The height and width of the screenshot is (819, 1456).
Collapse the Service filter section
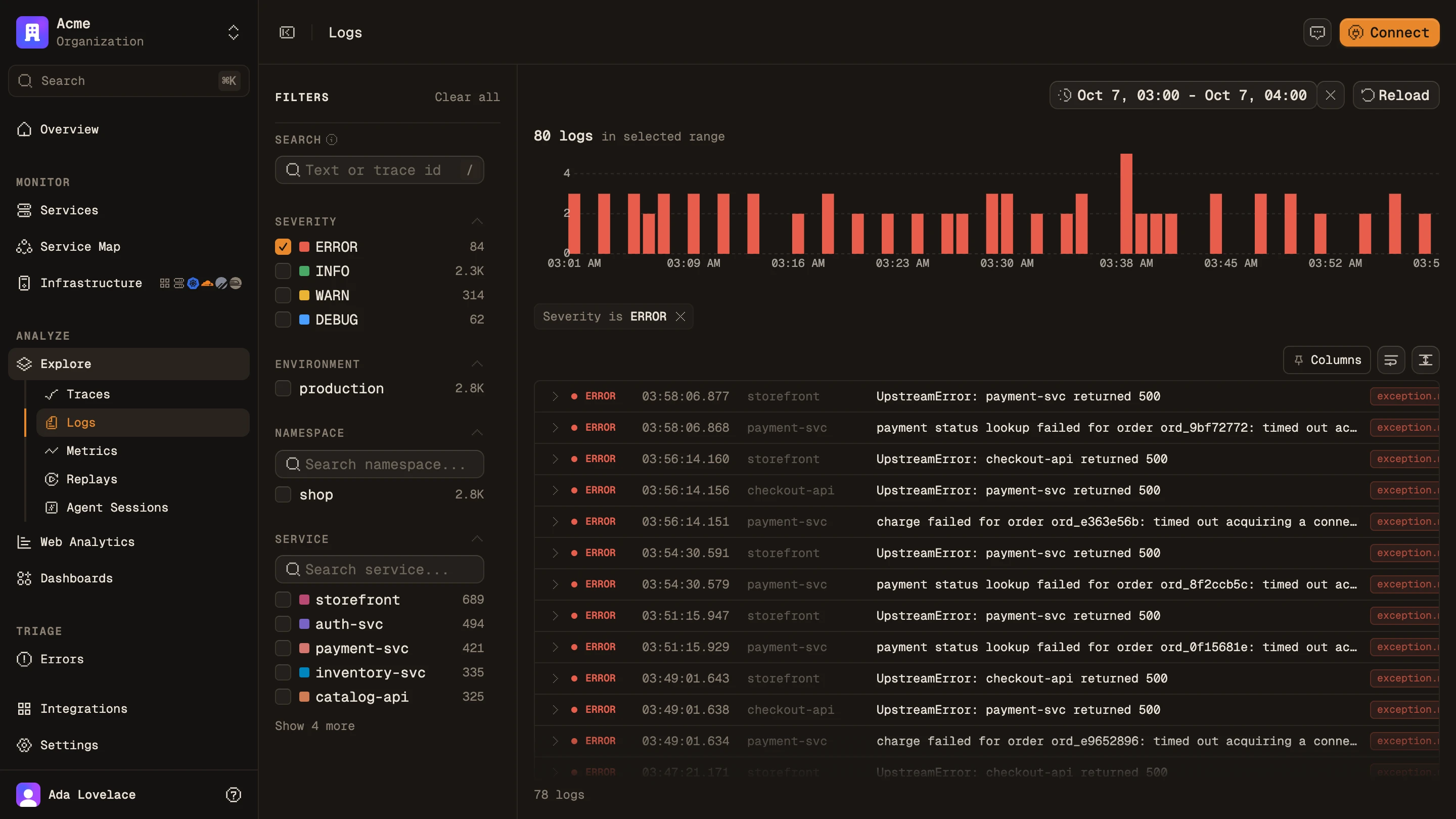(x=477, y=539)
